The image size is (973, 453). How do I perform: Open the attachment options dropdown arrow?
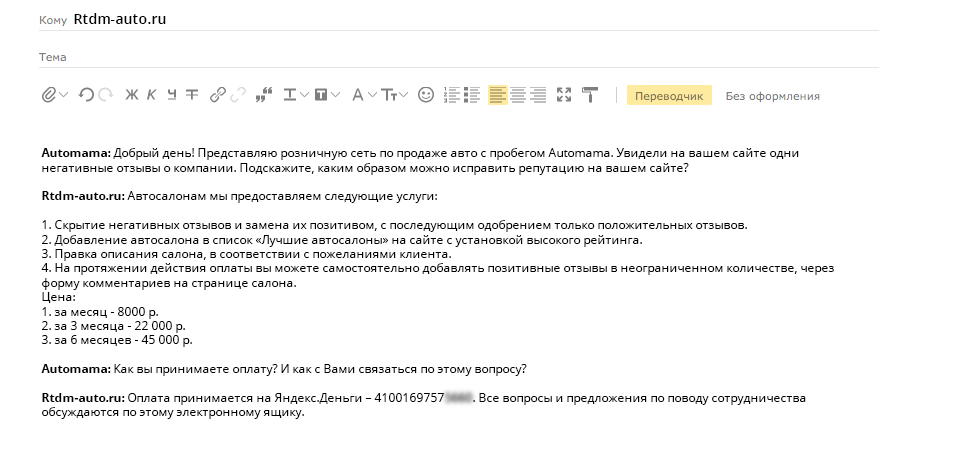coord(63,95)
